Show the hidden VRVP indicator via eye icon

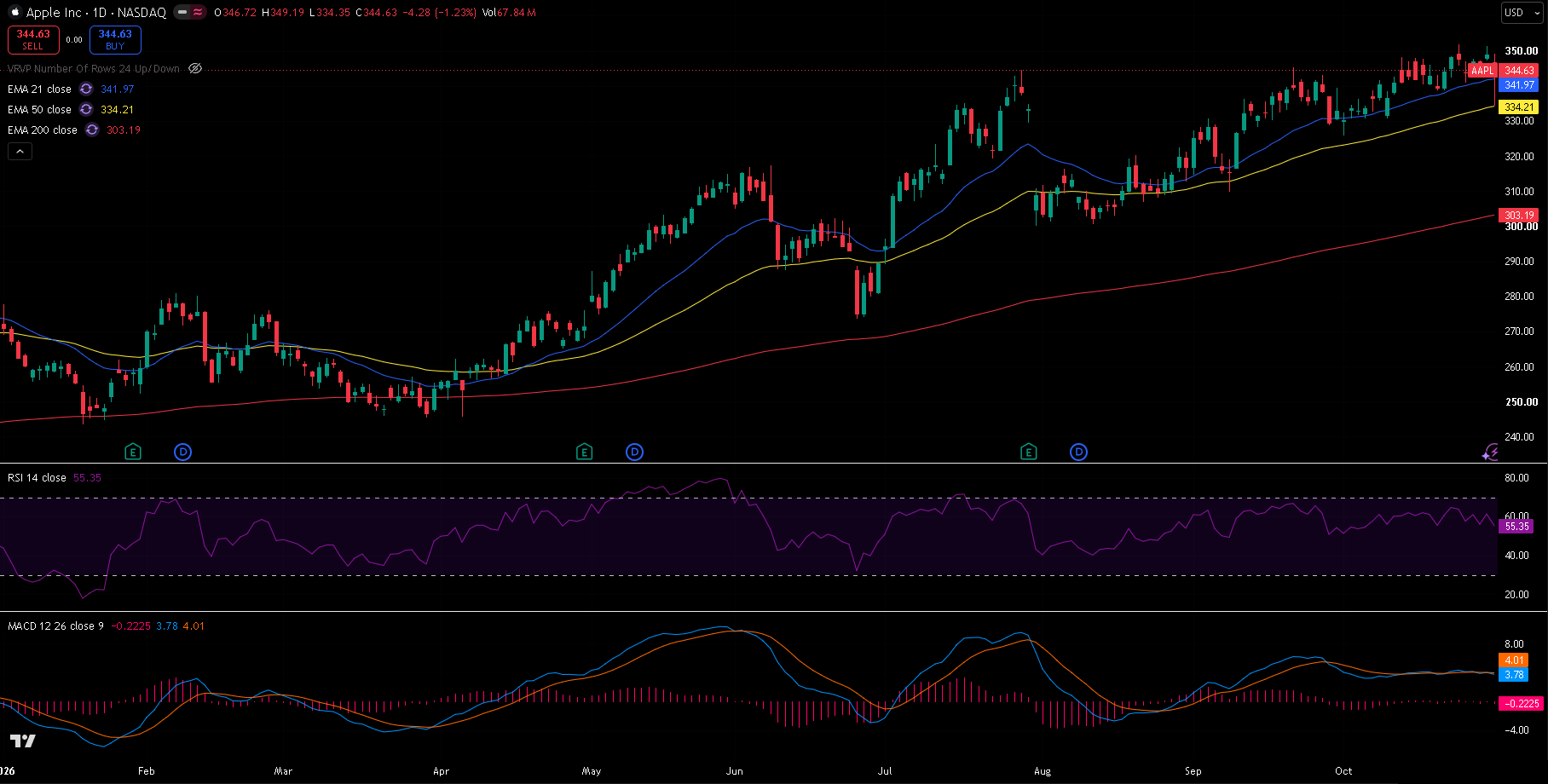pyautogui.click(x=195, y=68)
